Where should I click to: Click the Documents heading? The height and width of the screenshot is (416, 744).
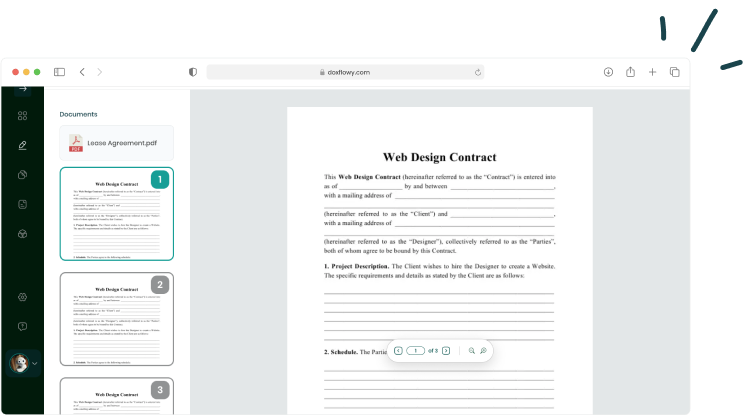[78, 114]
